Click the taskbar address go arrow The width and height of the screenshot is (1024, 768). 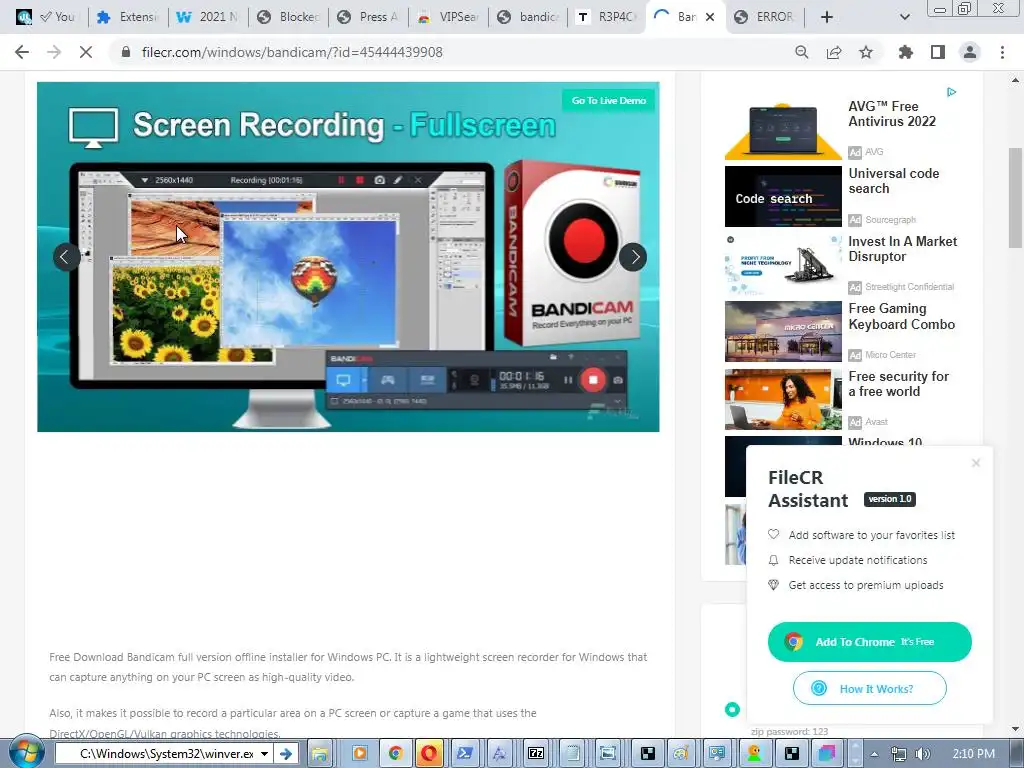(x=286, y=754)
